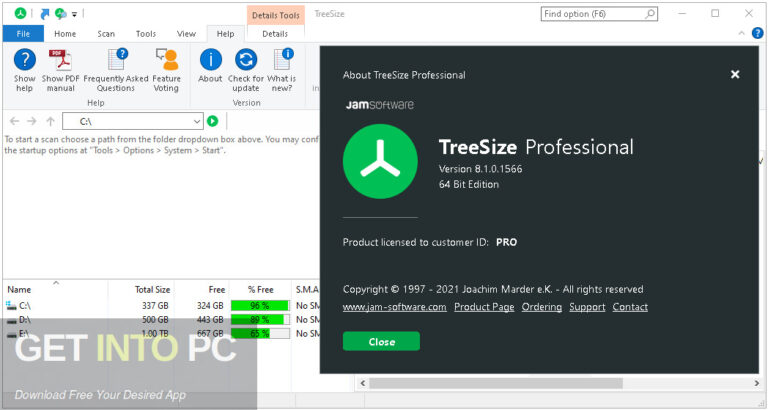Open the Contact link

click(x=630, y=307)
